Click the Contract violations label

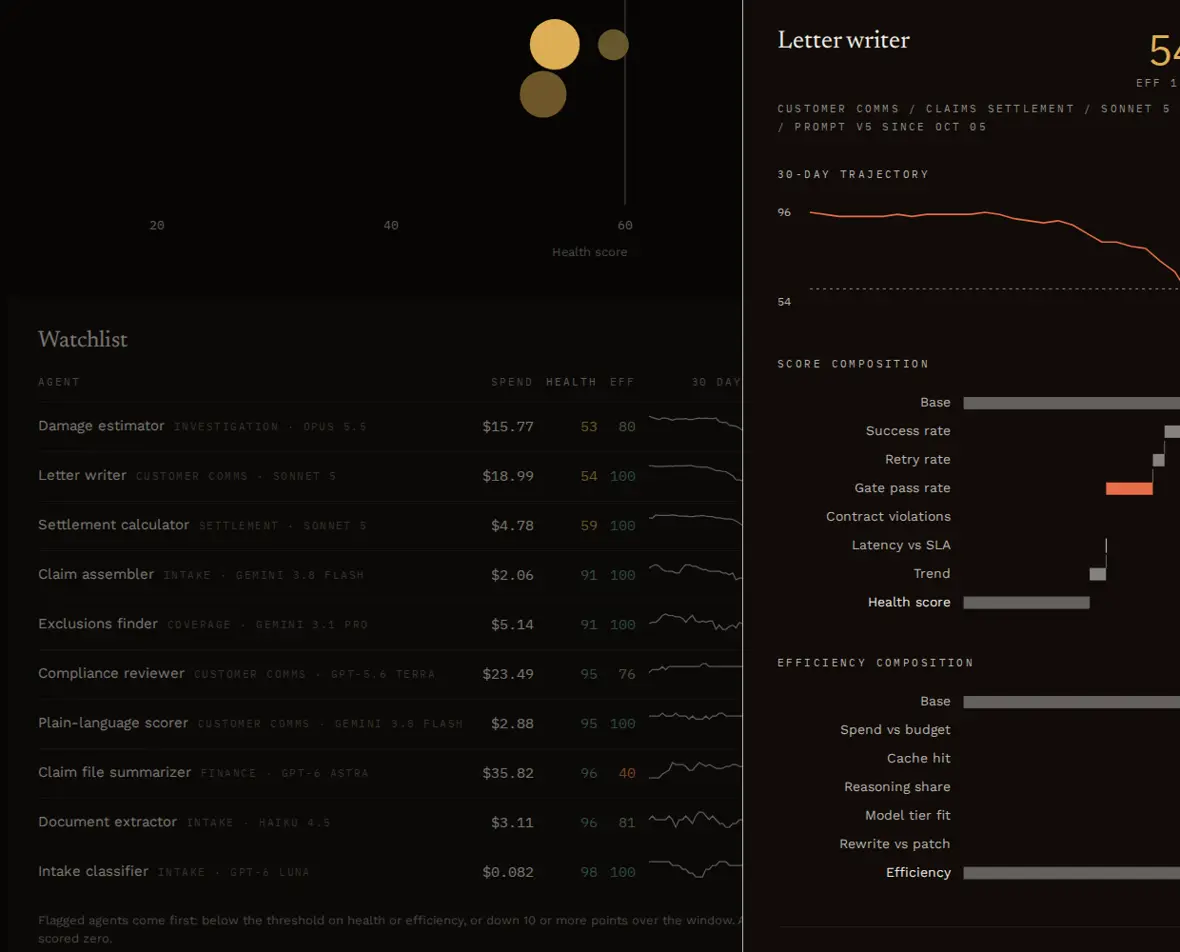(888, 516)
